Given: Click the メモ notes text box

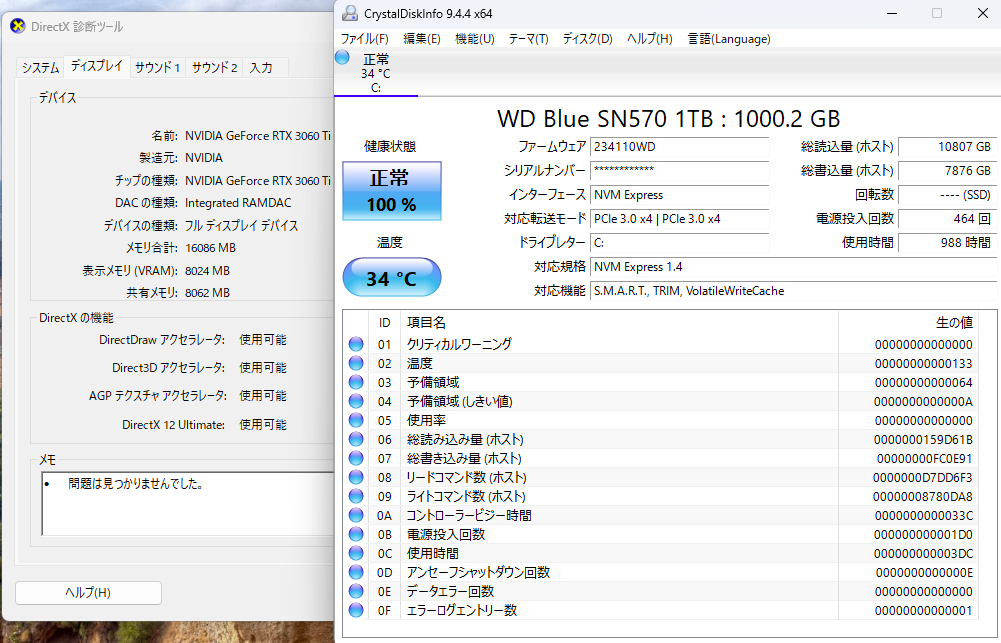Looking at the screenshot, I should [x=188, y=504].
